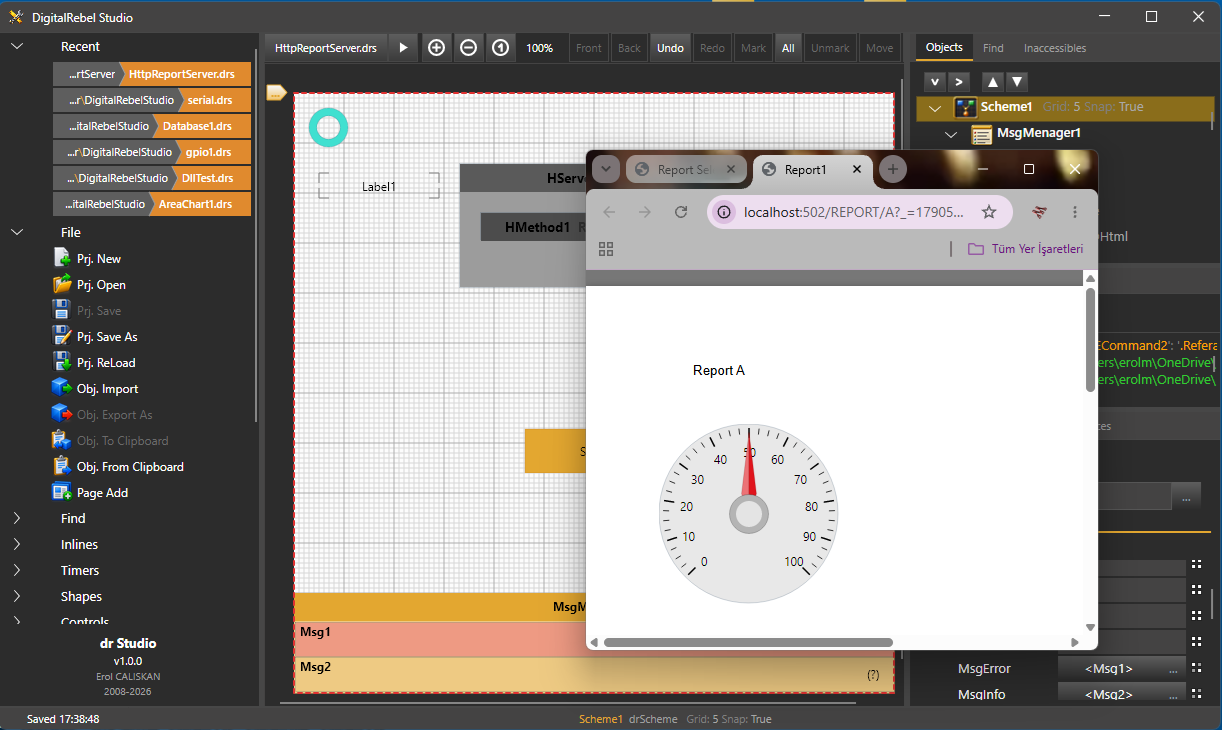Click Obj. From Clipboard
1222x730 pixels.
coord(130,466)
